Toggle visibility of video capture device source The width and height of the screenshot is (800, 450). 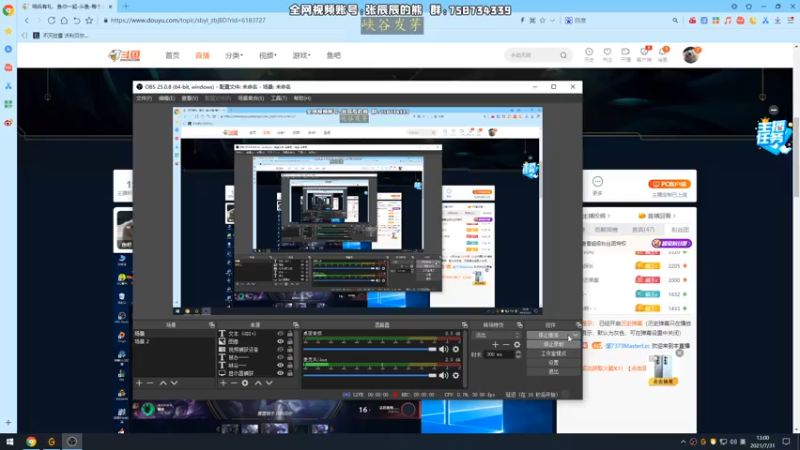[x=280, y=349]
